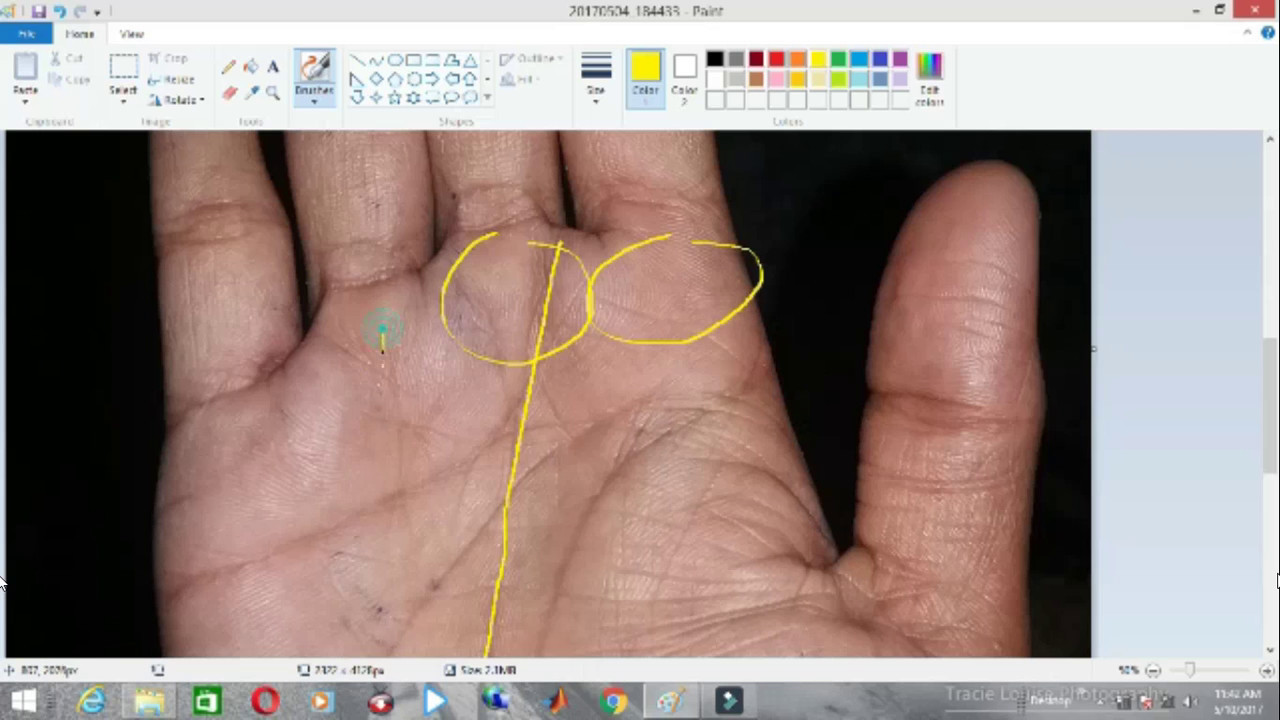Pick the Five-point star shape

(x=395, y=97)
